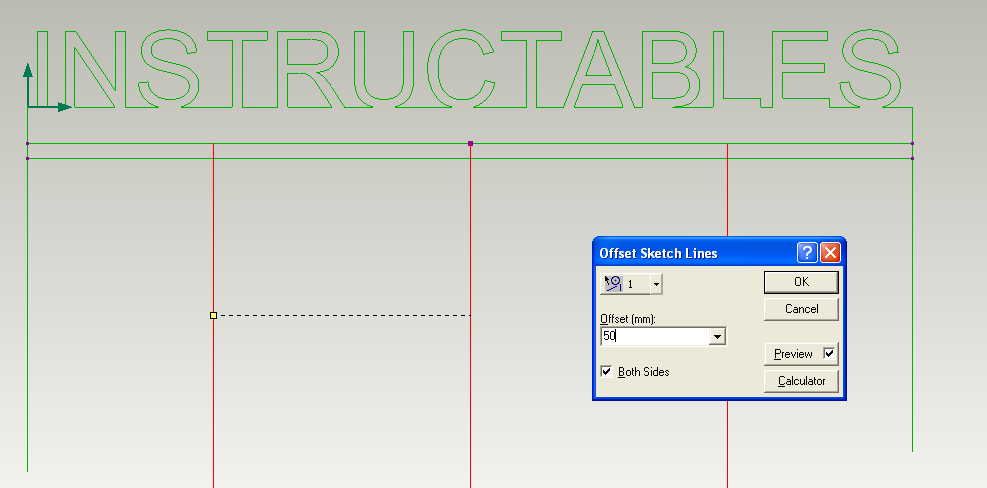Close the Offset Sketch Lines dialog
This screenshot has width=987, height=488.
coord(830,253)
